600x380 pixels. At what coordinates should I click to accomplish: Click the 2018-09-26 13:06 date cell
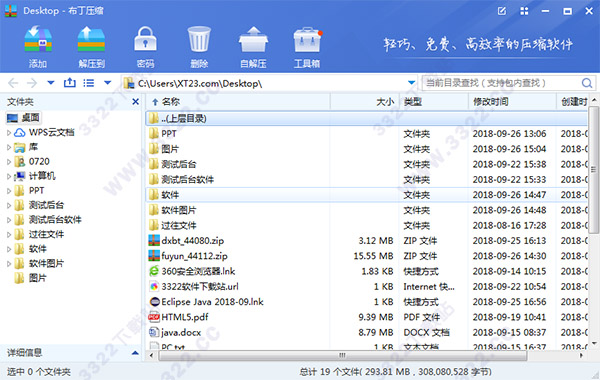pyautogui.click(x=509, y=134)
